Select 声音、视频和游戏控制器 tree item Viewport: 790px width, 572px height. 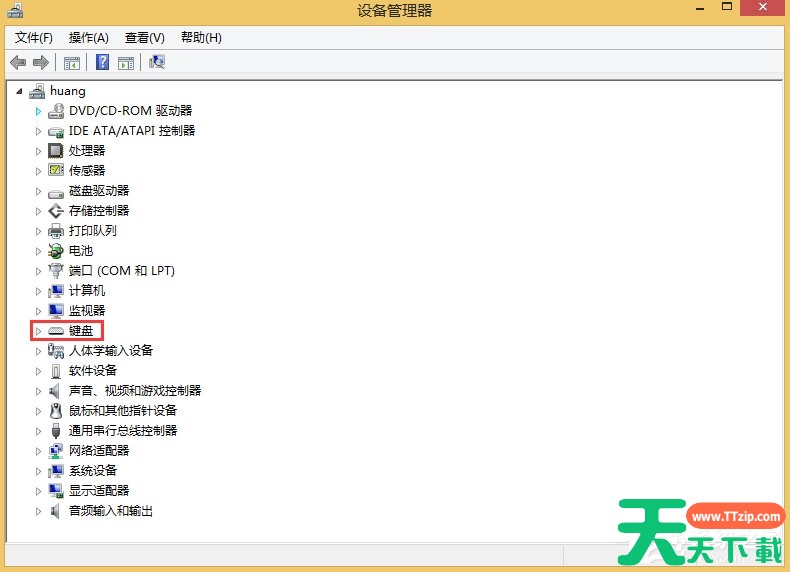tap(135, 391)
